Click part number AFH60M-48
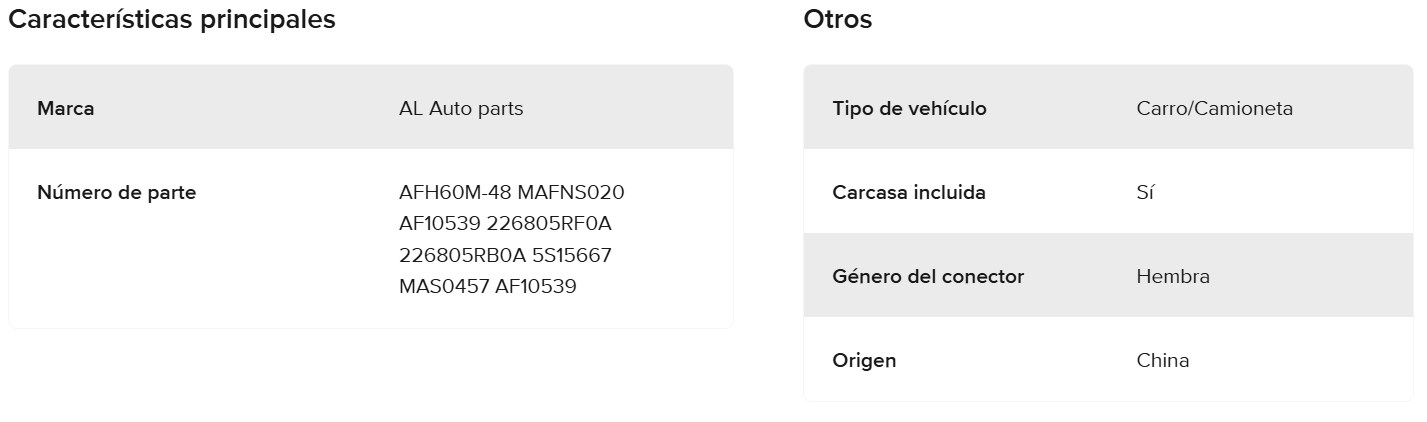This screenshot has width=1427, height=422. pyautogui.click(x=455, y=192)
